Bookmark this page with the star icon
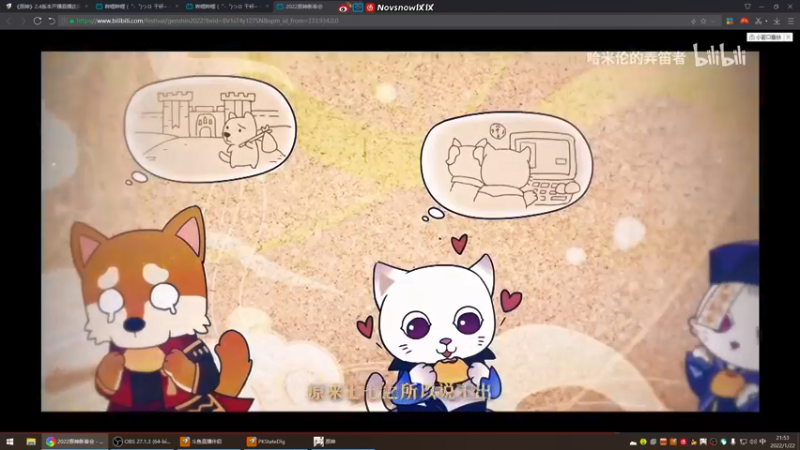800x450 pixels. click(x=703, y=21)
